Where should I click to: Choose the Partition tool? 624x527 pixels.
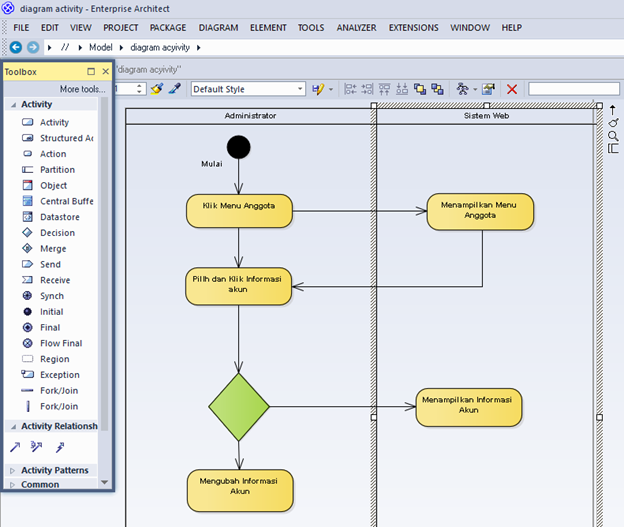coord(51,170)
